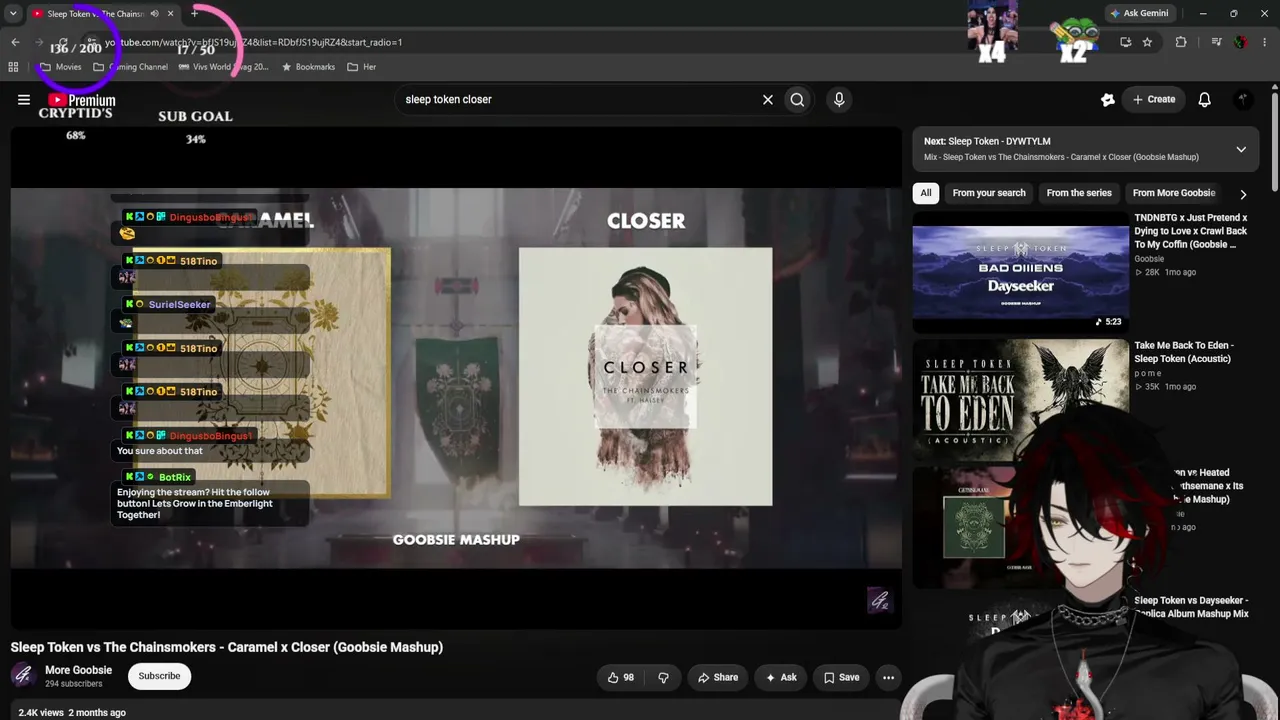The width and height of the screenshot is (1280, 720).
Task: Open the Chrome profile avatar
Action: tap(1241, 42)
